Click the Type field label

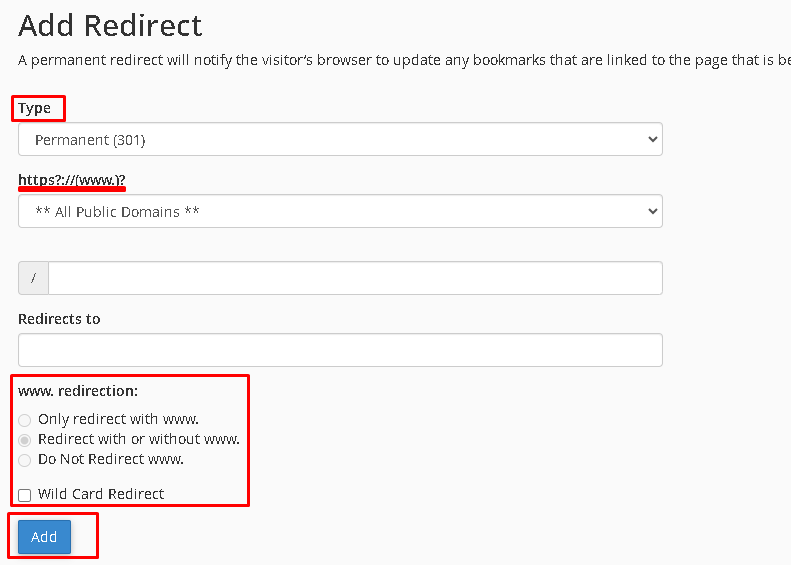34,108
